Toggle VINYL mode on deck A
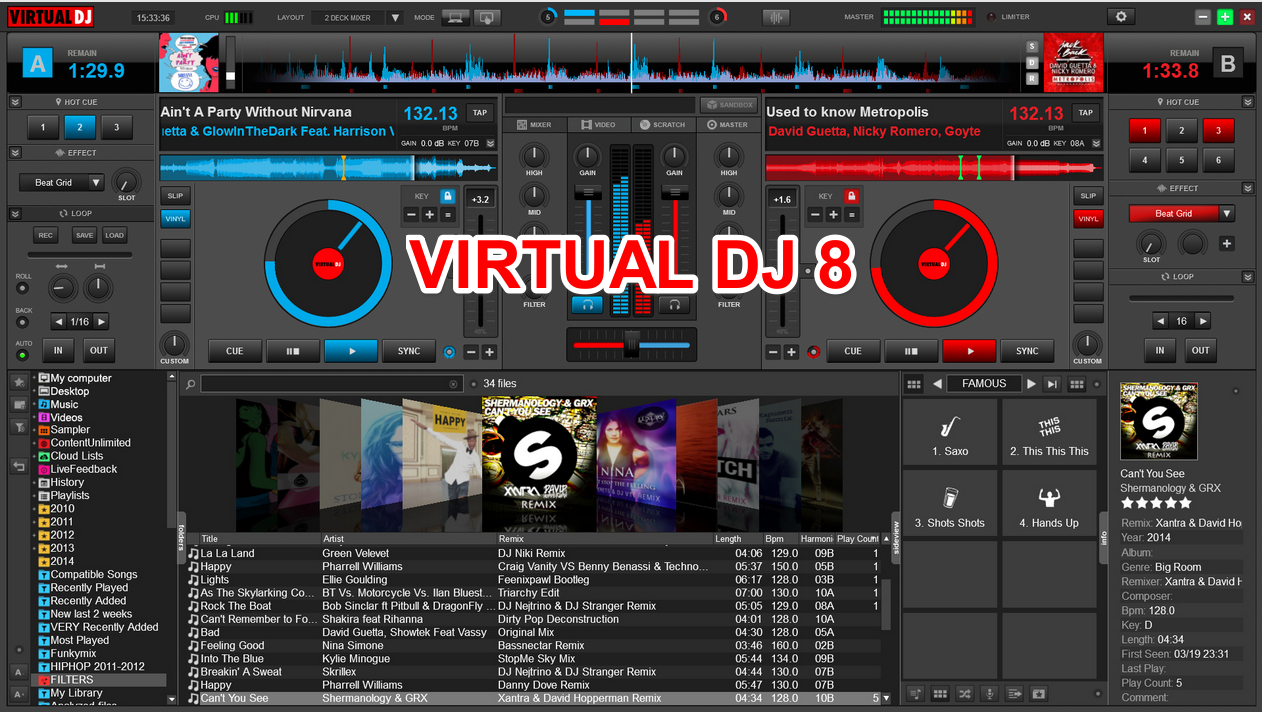 pos(175,218)
